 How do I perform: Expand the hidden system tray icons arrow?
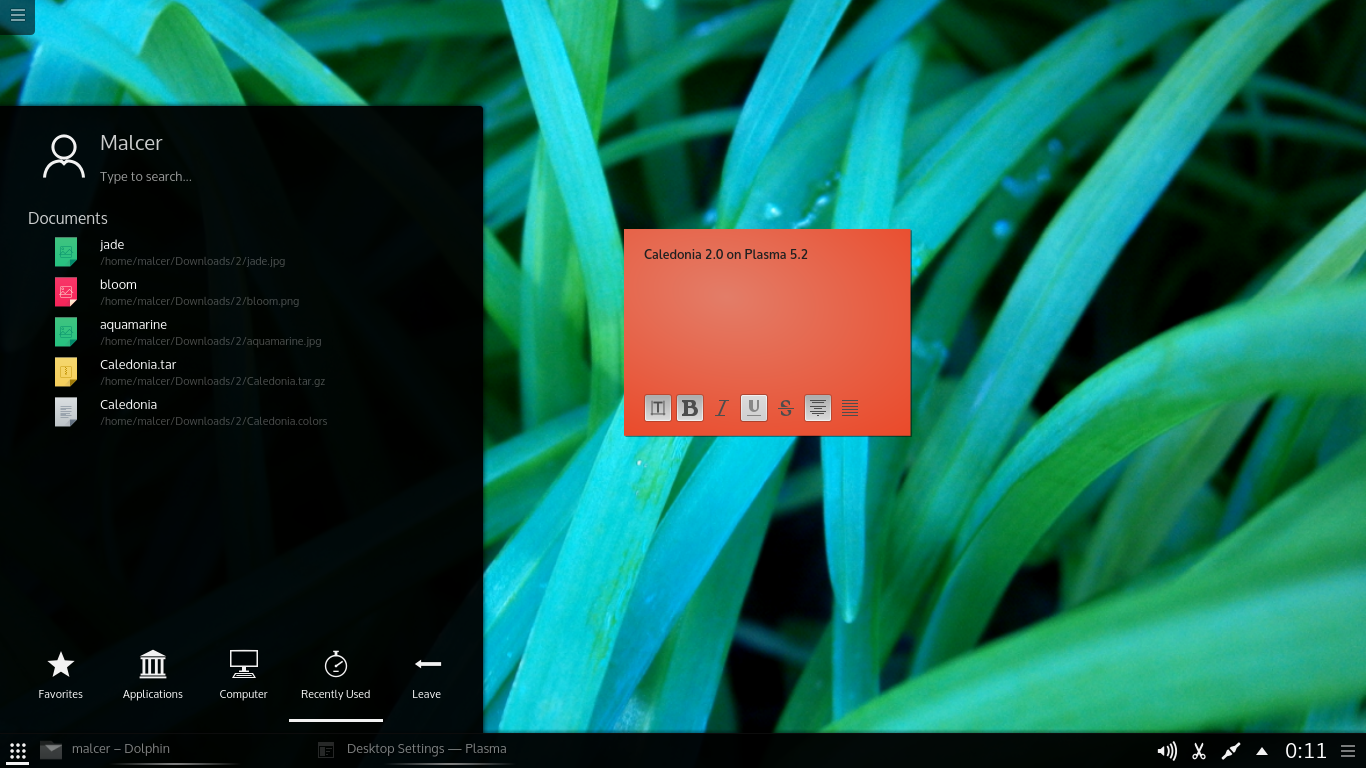click(x=1262, y=751)
